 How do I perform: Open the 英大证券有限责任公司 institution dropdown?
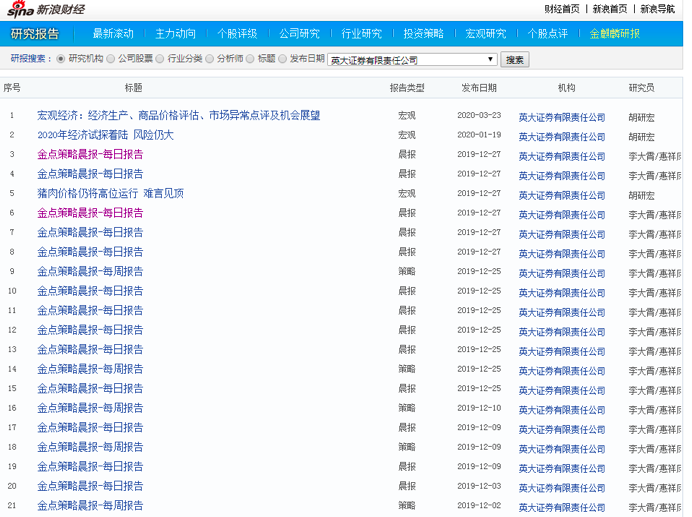[412, 60]
